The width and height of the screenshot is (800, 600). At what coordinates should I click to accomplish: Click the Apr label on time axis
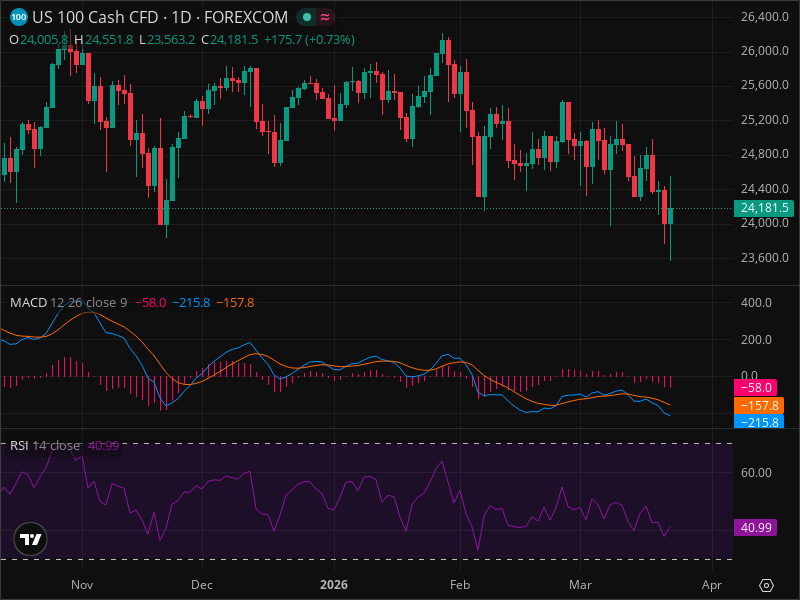click(x=712, y=585)
